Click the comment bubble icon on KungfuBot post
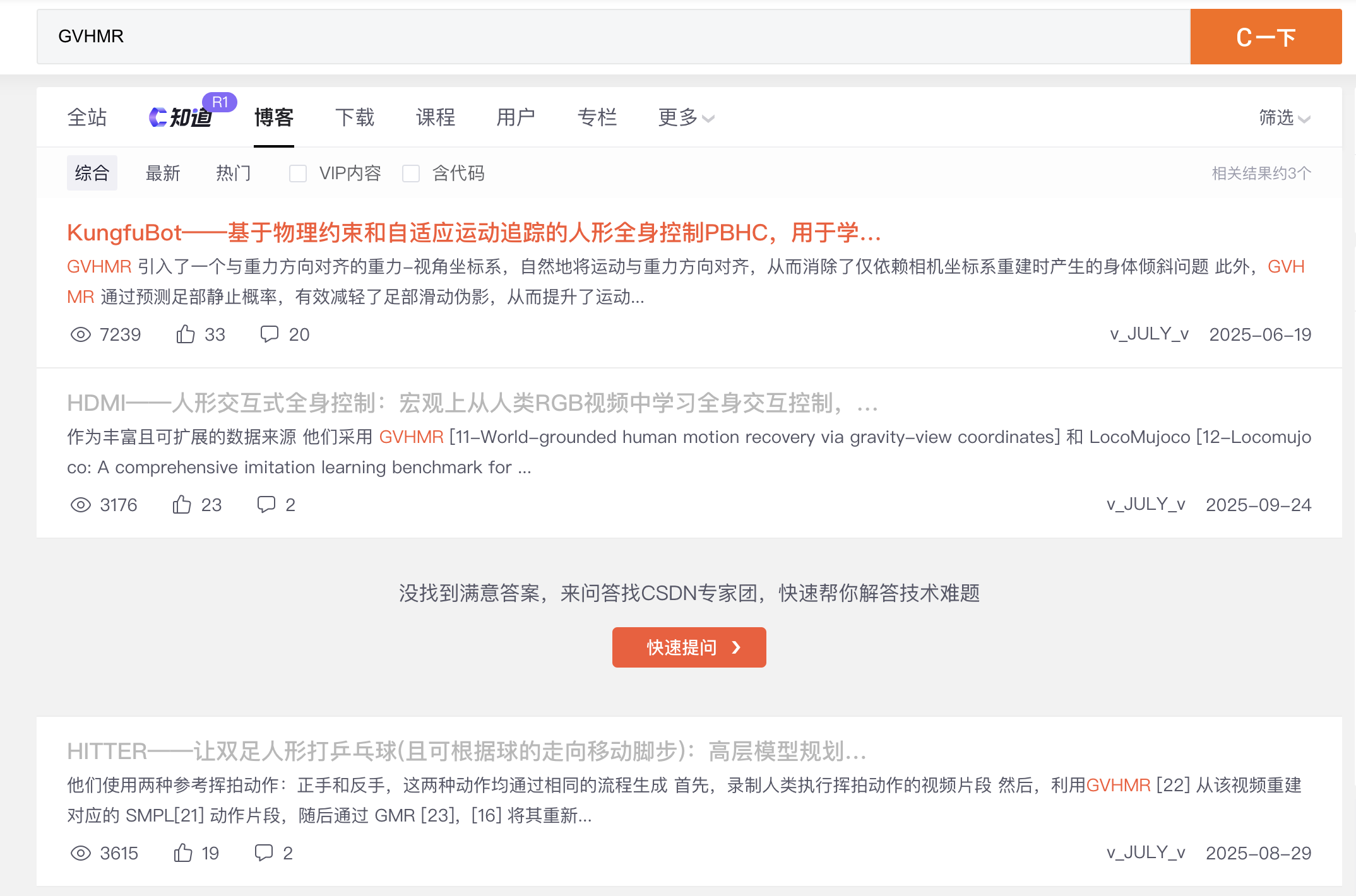 [270, 334]
